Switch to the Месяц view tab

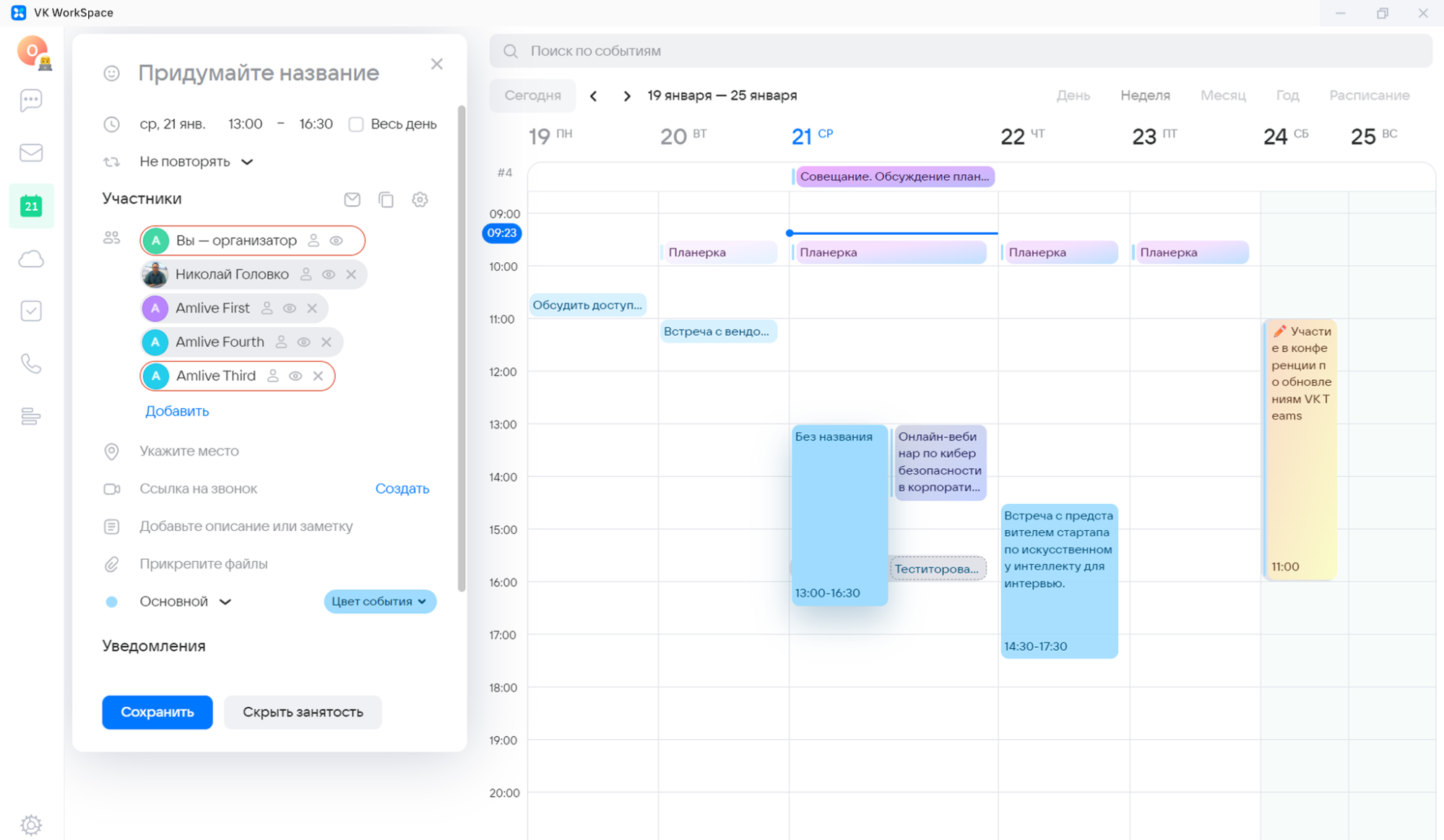pyautogui.click(x=1222, y=95)
